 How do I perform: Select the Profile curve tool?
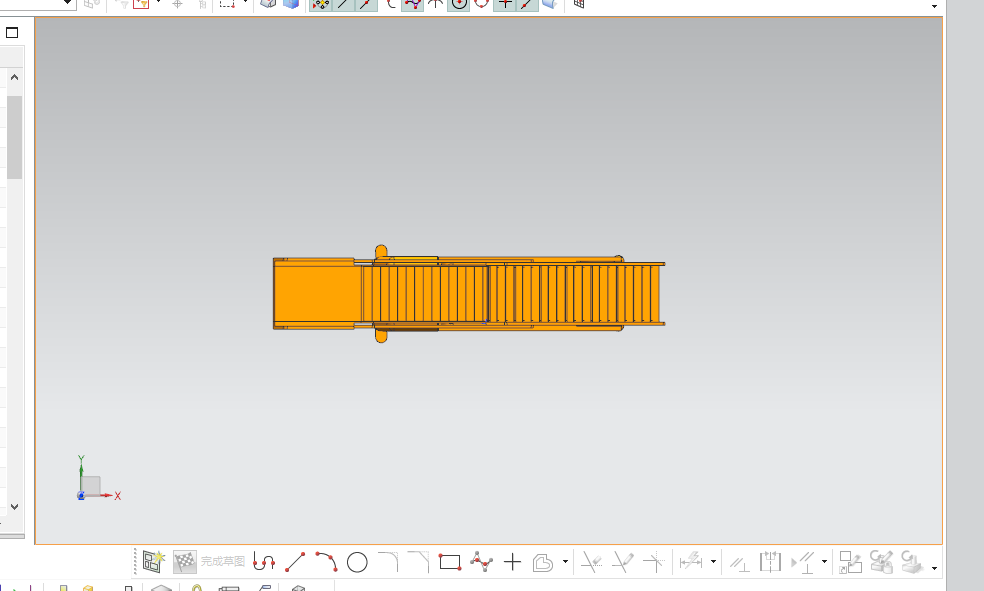coord(264,562)
